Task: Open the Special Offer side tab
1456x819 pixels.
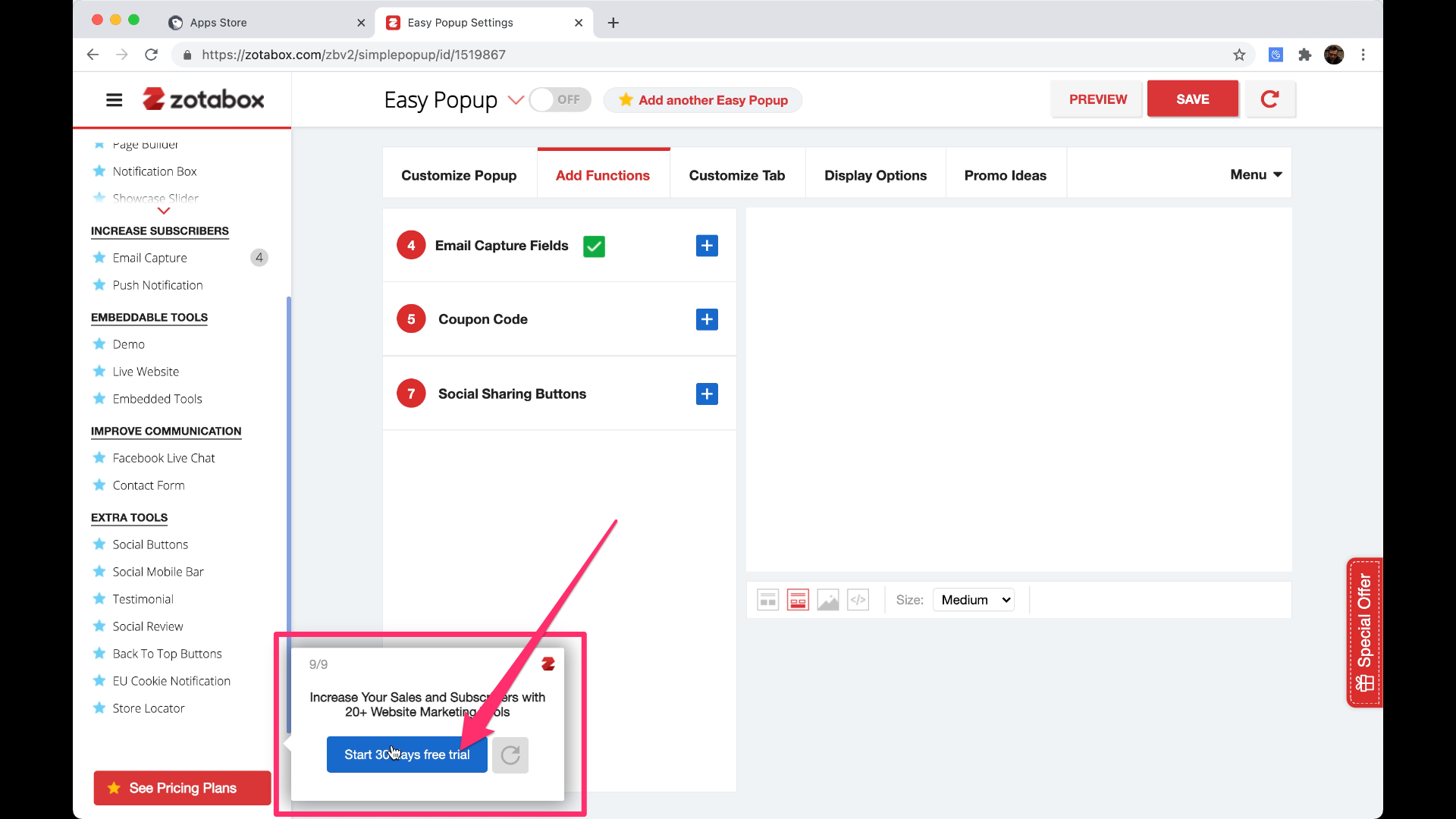Action: click(1364, 632)
